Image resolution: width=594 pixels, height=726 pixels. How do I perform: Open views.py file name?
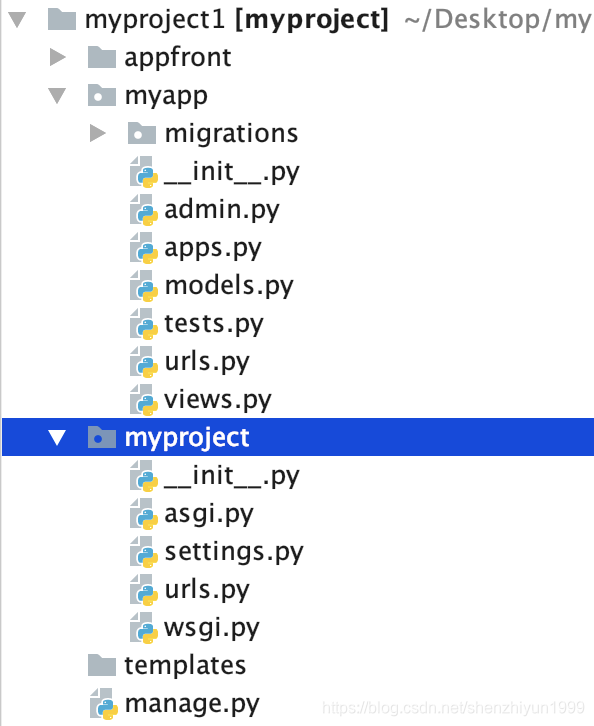pyautogui.click(x=218, y=400)
